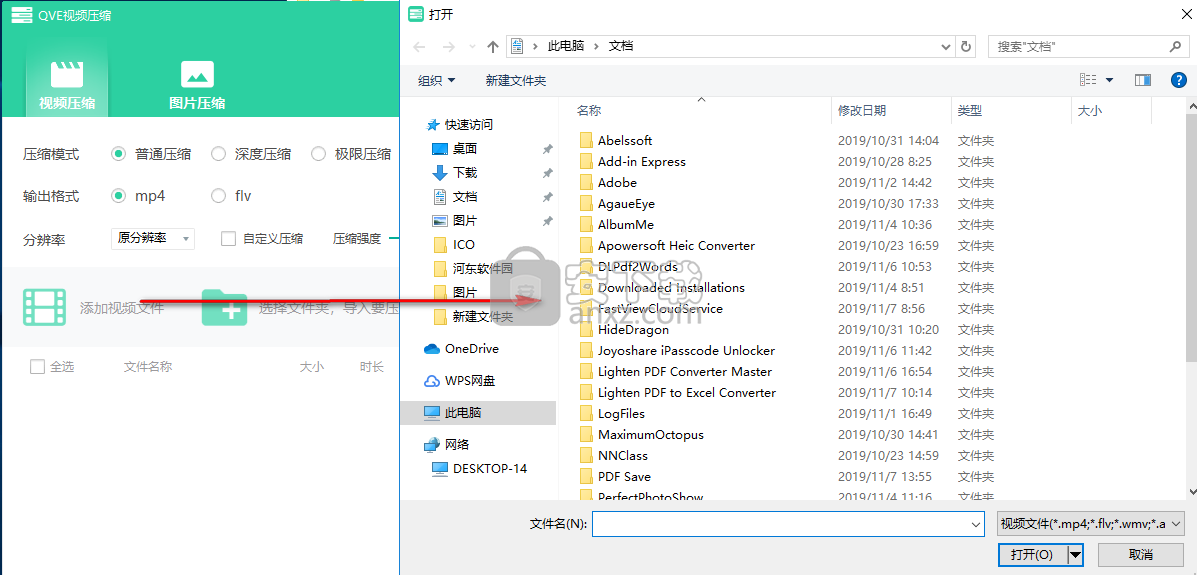Open the 视频压缩 tab in QVE window
The image size is (1197, 575).
[x=67, y=85]
